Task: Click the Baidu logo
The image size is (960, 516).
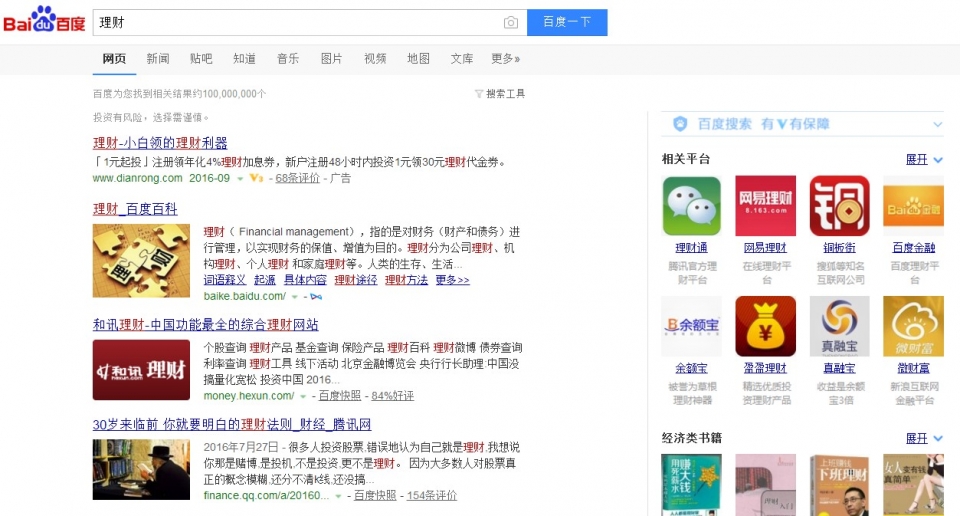Action: click(x=44, y=20)
